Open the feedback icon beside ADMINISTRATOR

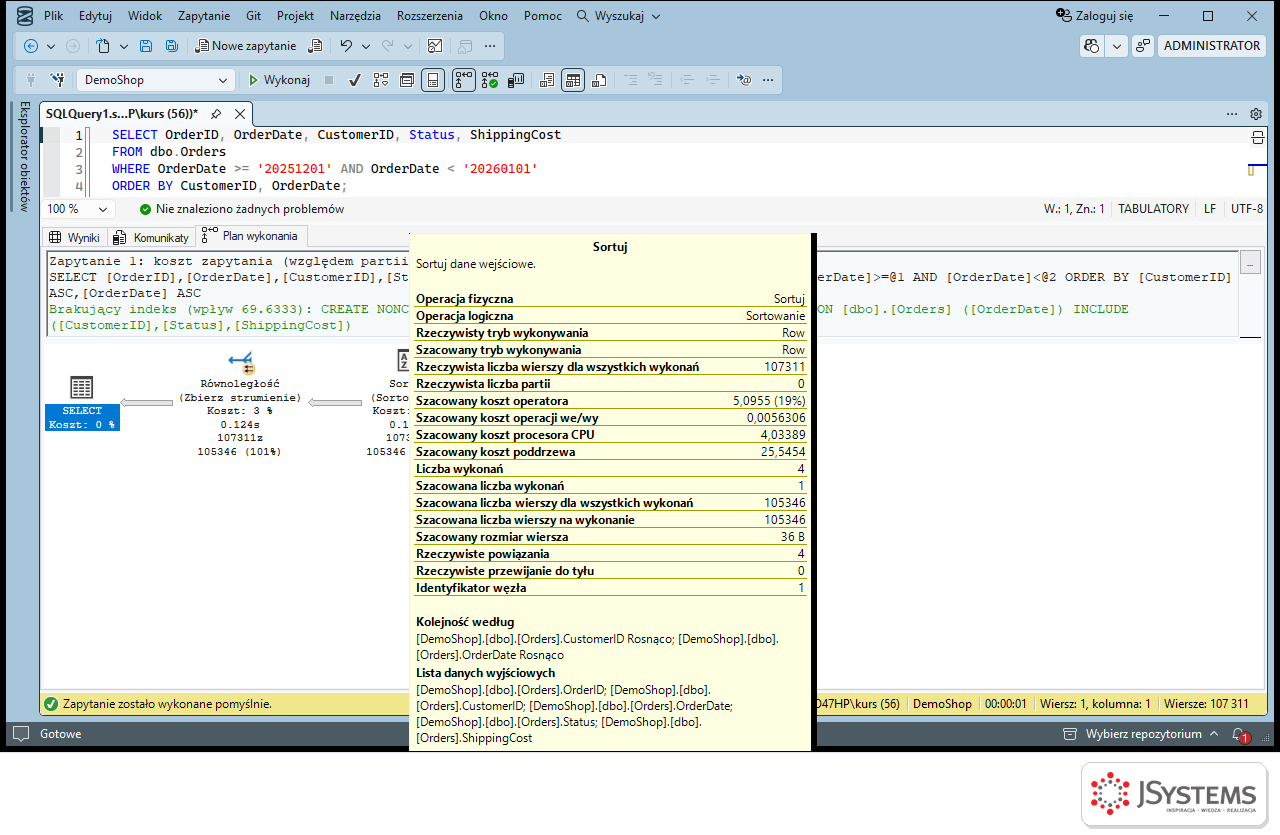coord(1143,46)
